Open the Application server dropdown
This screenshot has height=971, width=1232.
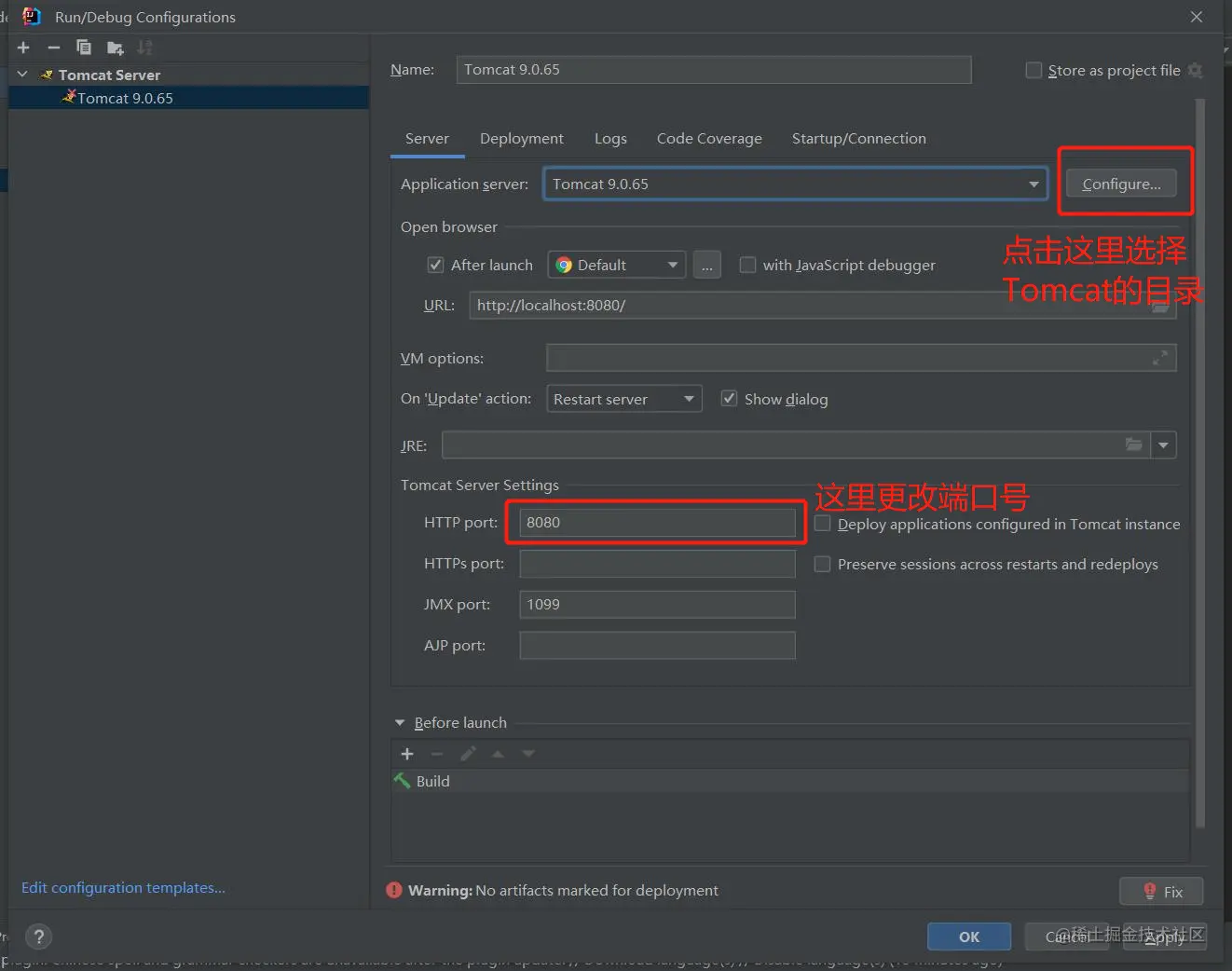(795, 185)
